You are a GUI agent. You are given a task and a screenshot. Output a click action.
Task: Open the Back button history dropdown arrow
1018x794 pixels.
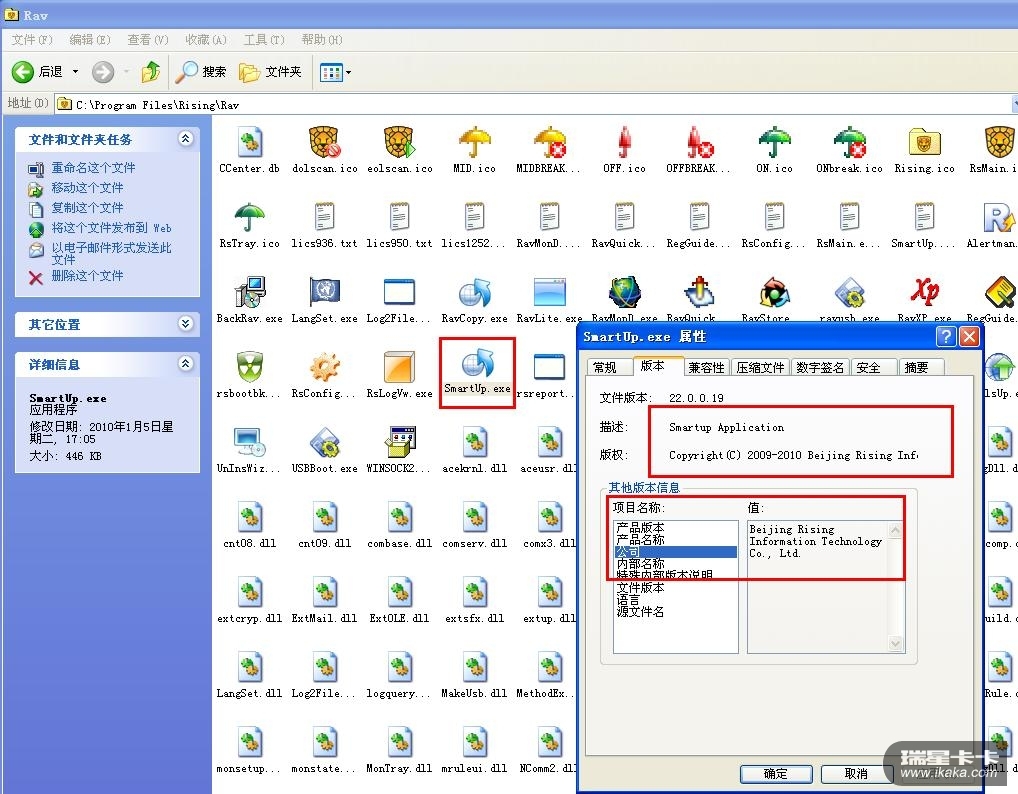tap(75, 71)
